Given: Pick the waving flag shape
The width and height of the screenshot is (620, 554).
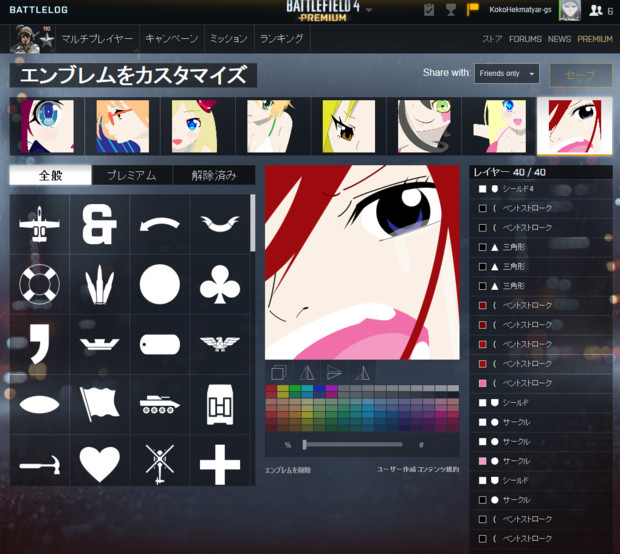Looking at the screenshot, I should [x=99, y=404].
